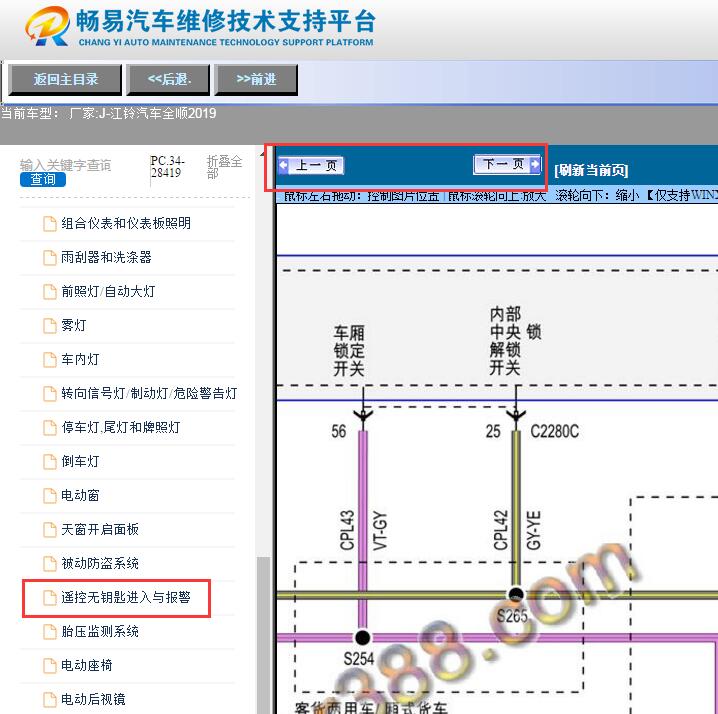
Task: Select the 电动窗 tree item
Action: tap(80, 496)
